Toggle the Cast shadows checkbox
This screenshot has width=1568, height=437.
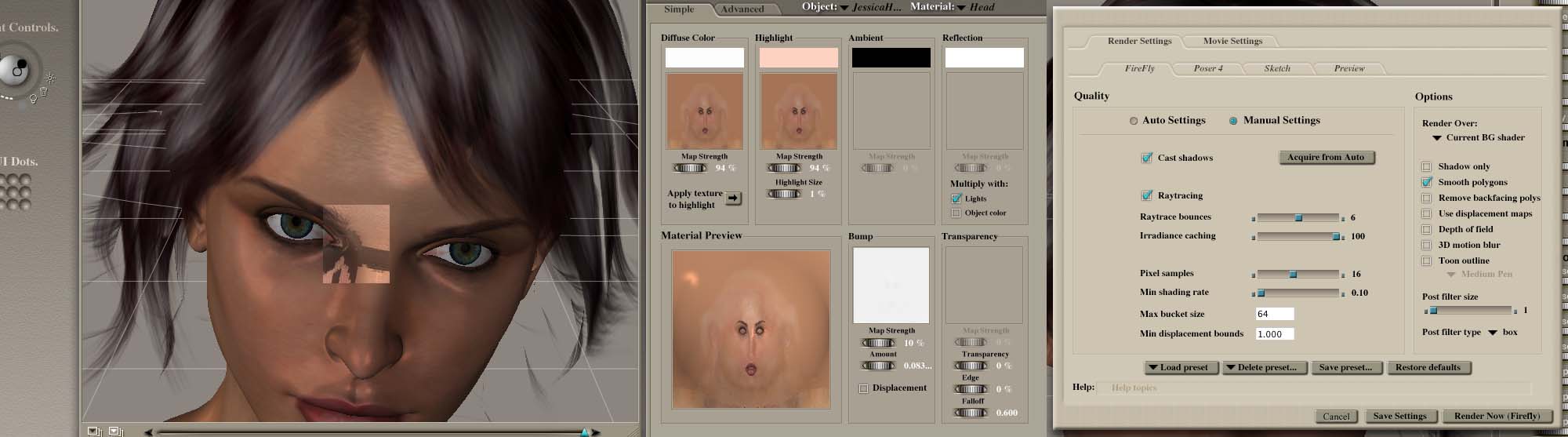[x=1147, y=158]
